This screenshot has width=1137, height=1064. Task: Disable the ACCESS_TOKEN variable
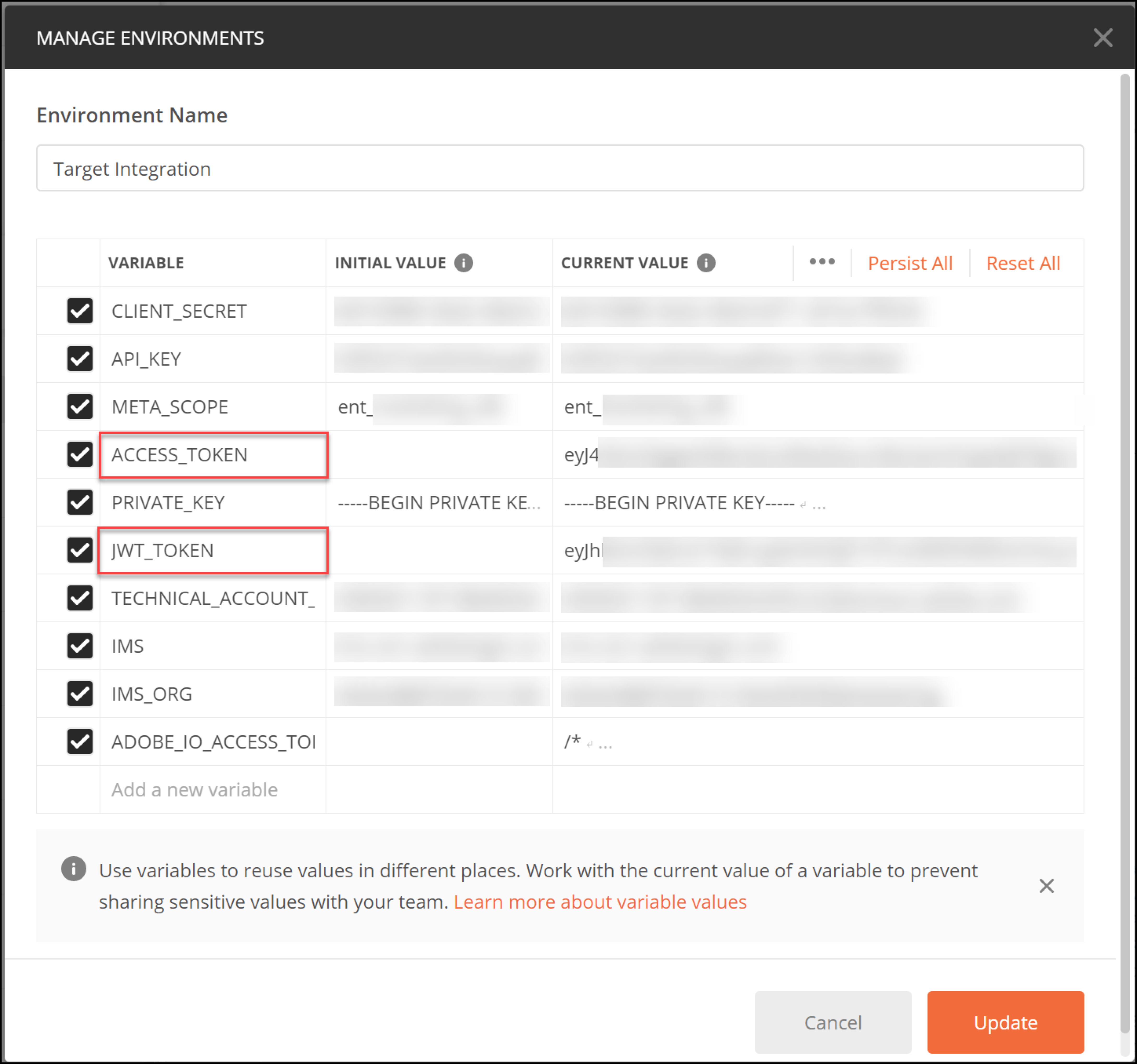(x=80, y=455)
